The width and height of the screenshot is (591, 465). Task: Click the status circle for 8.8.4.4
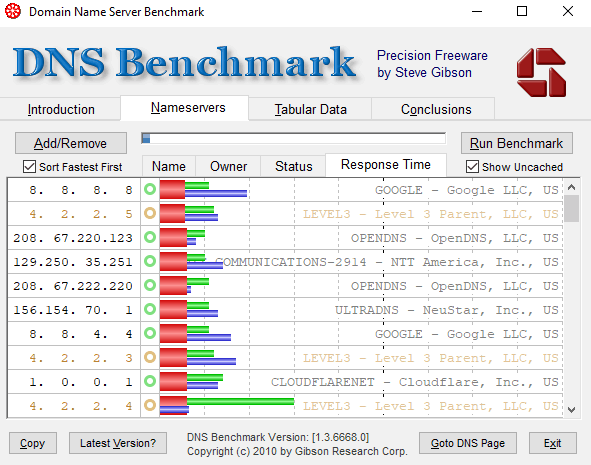[x=150, y=333]
